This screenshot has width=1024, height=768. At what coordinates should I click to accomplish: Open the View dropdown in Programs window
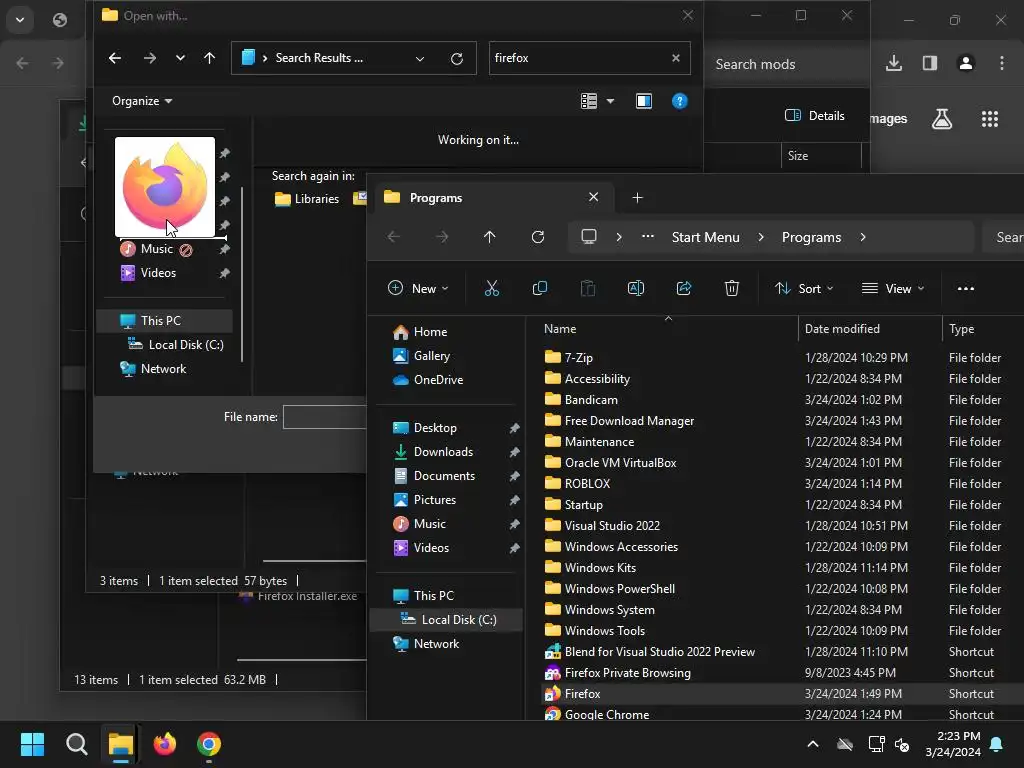pos(893,288)
